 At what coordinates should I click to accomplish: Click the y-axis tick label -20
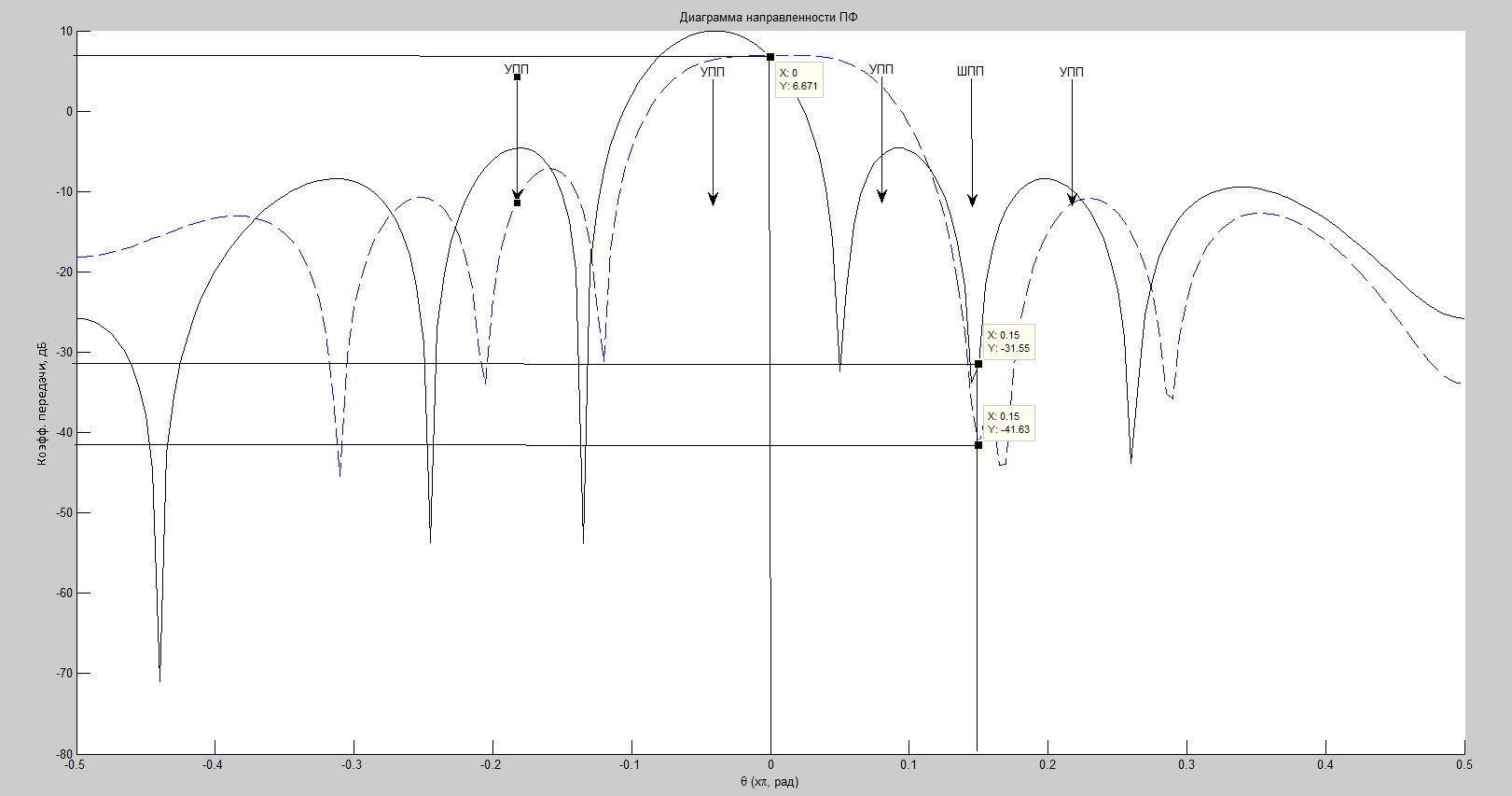64,272
